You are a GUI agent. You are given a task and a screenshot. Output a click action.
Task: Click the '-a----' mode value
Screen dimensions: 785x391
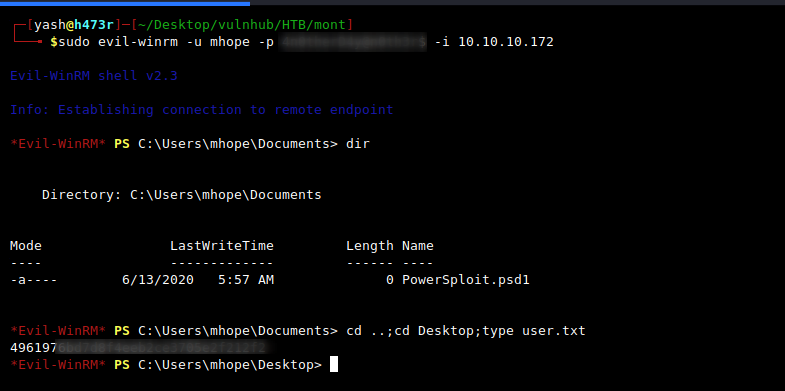(34, 280)
